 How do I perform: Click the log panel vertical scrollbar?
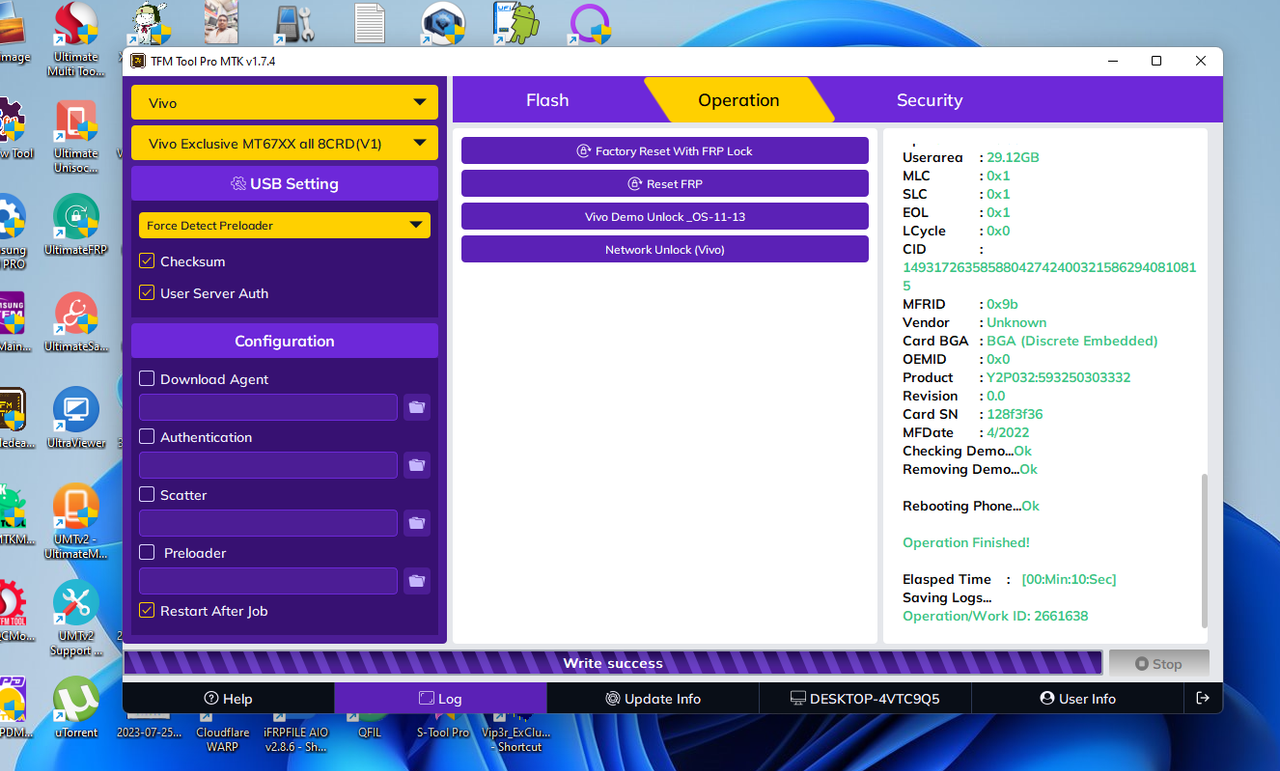[1203, 549]
